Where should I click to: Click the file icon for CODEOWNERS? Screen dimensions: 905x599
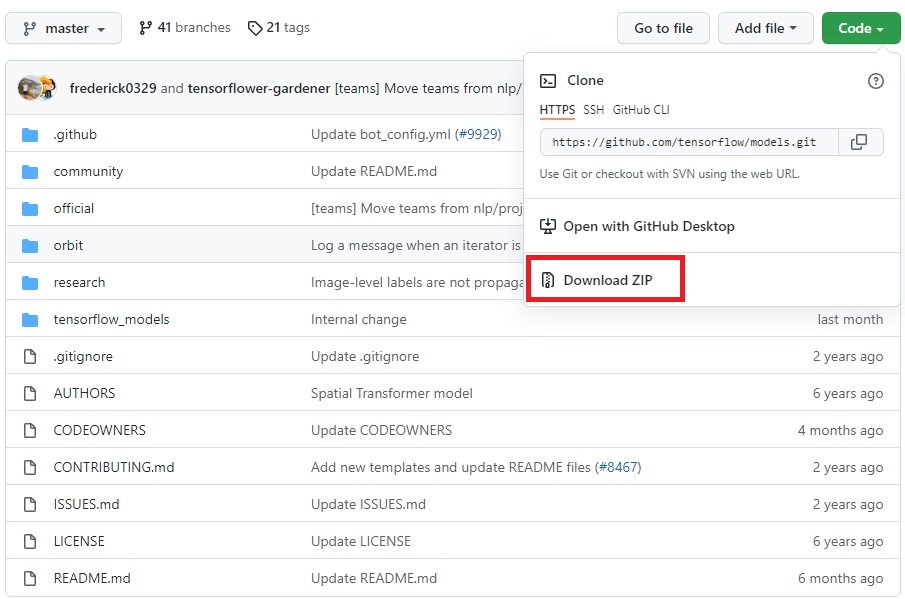(30, 430)
